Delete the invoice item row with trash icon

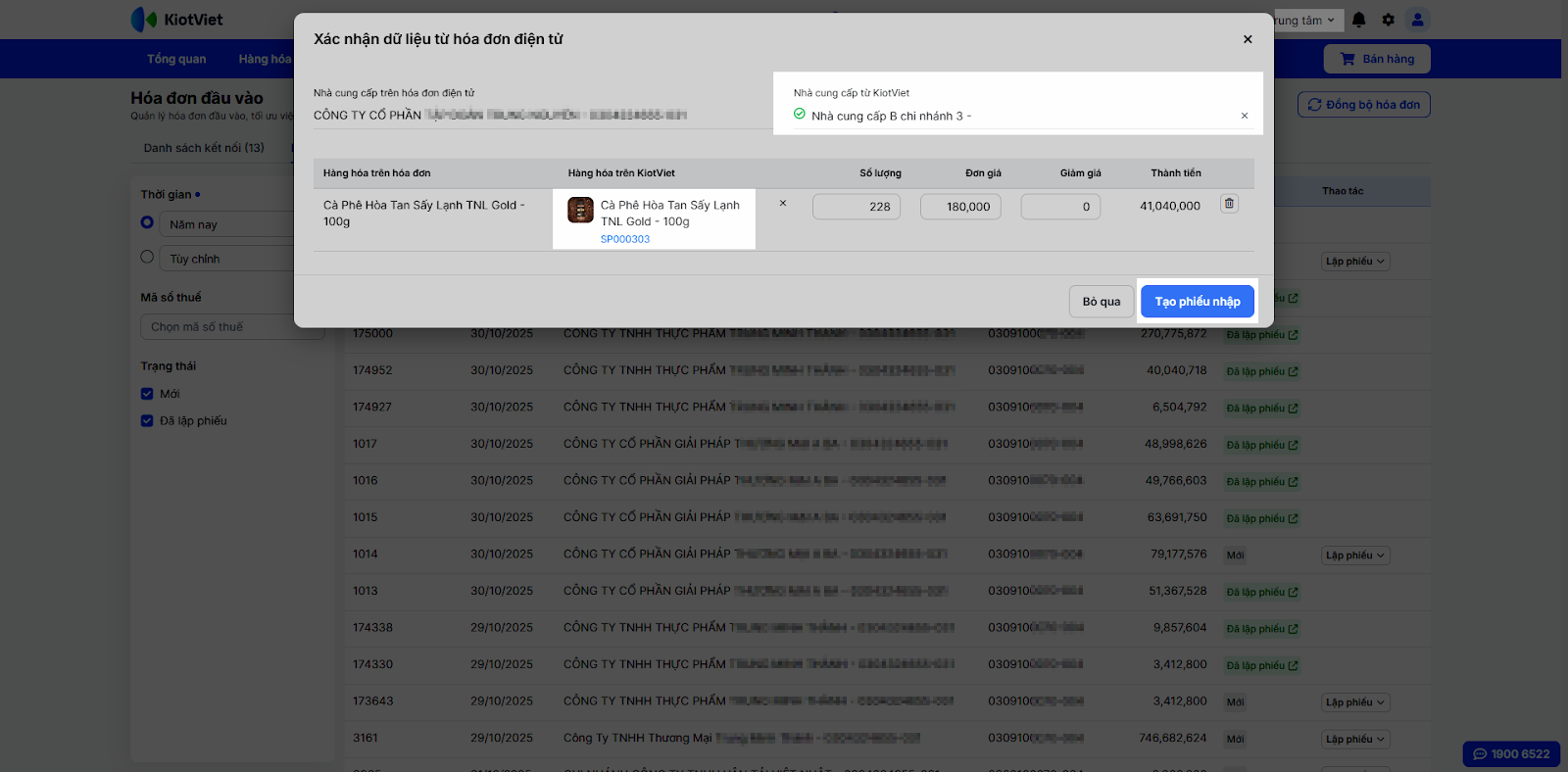coord(1229,204)
